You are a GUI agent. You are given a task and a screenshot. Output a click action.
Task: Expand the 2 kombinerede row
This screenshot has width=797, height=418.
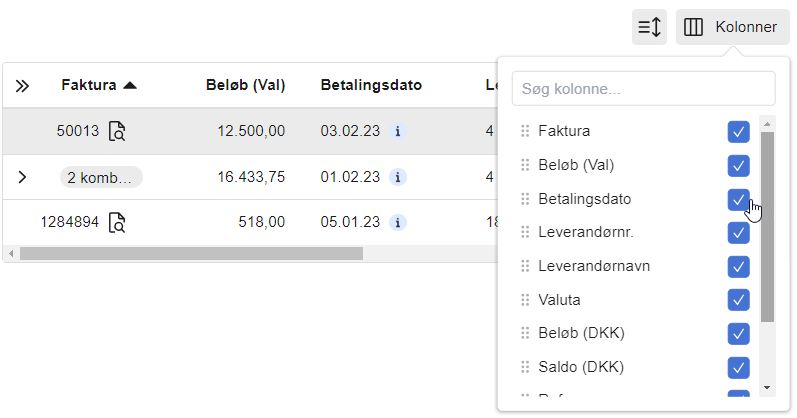click(x=23, y=177)
